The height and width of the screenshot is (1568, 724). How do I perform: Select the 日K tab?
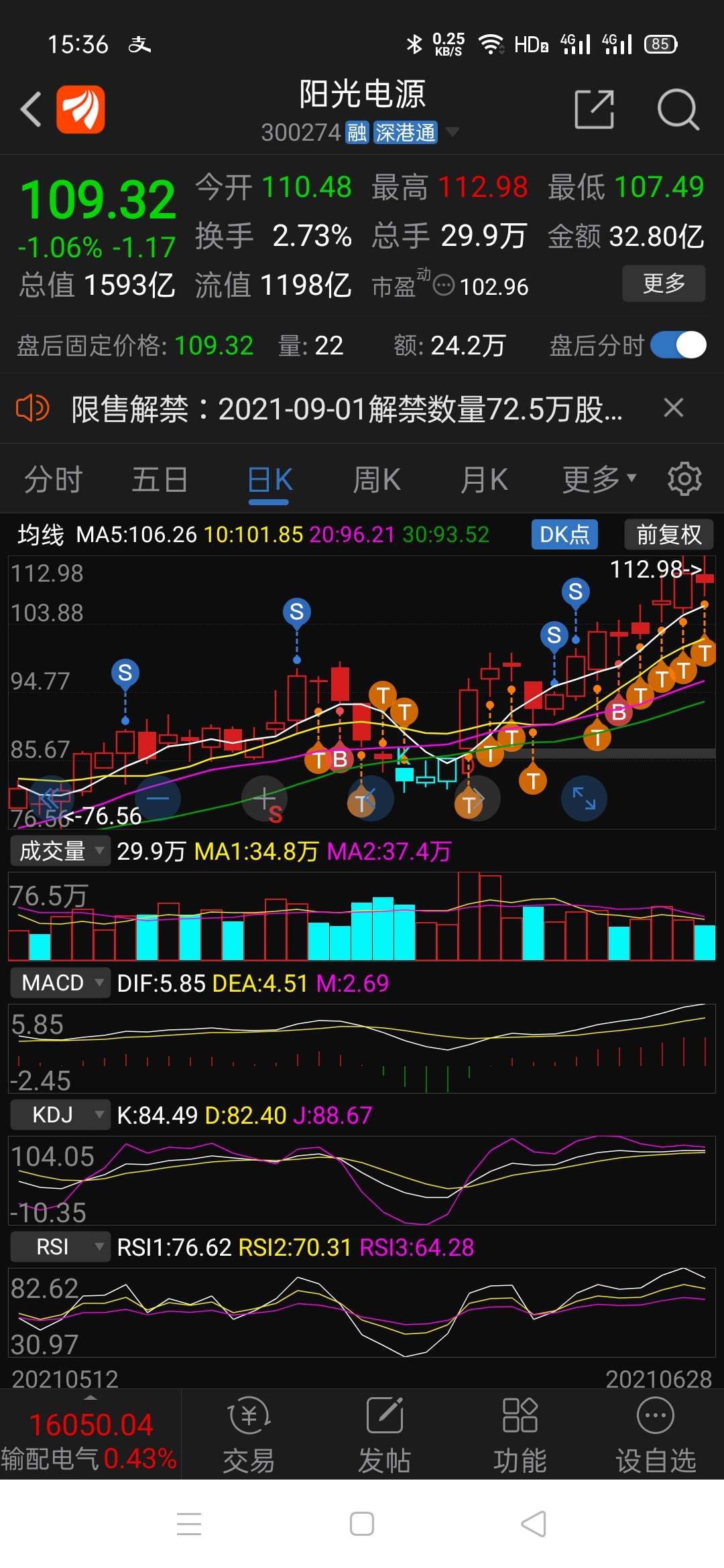click(269, 481)
